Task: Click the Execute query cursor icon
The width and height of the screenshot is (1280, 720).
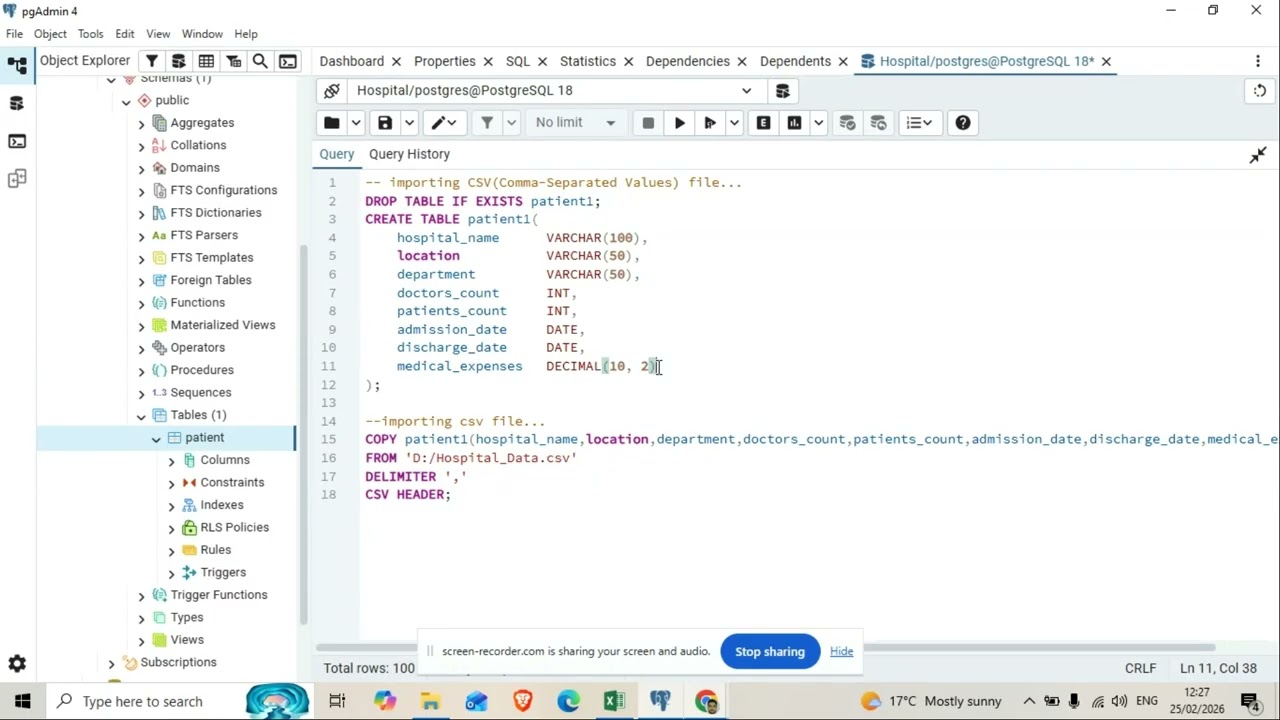Action: point(710,123)
